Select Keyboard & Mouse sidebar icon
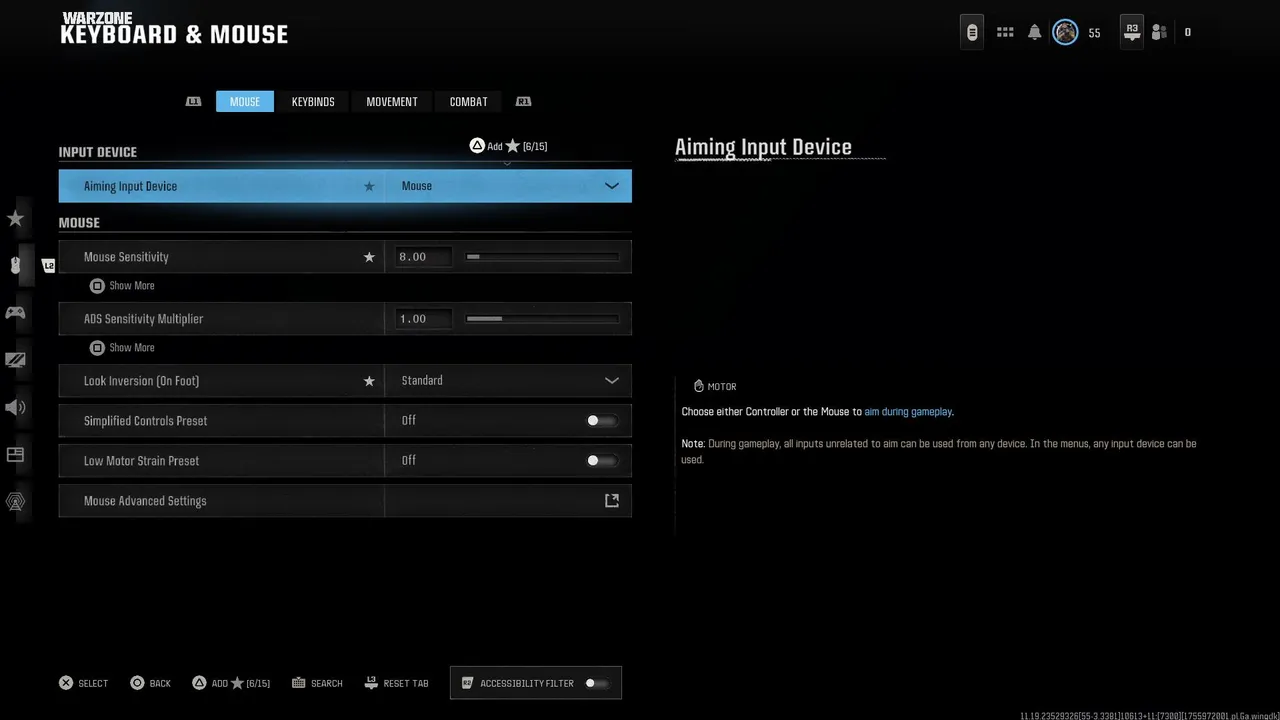This screenshot has width=1280, height=720. point(15,265)
